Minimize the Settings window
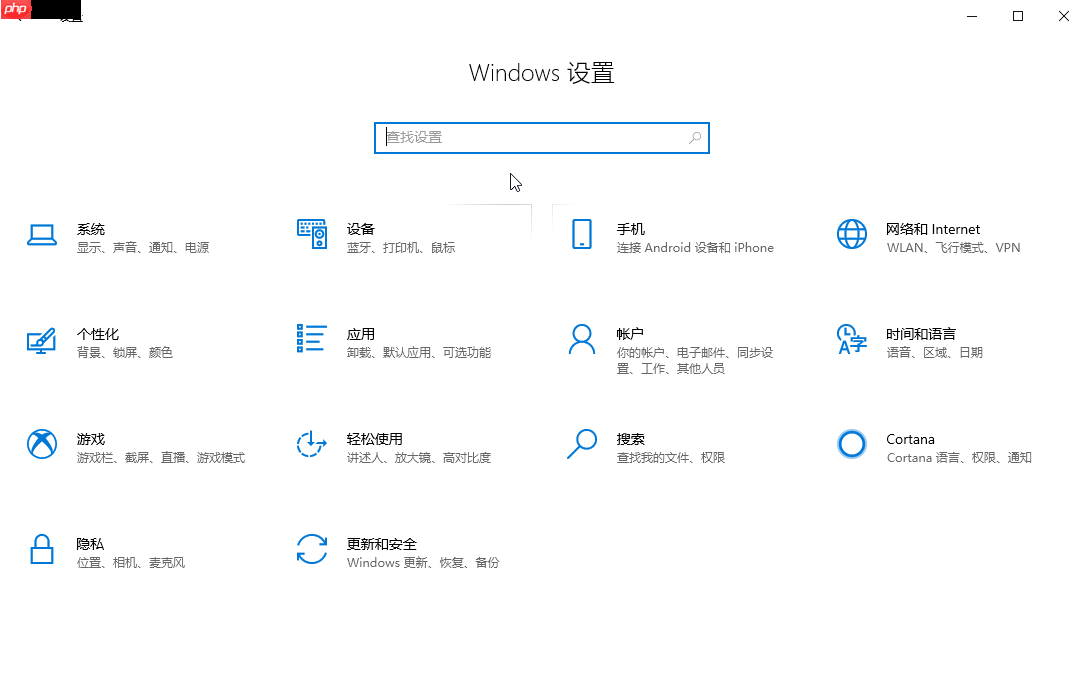1085x689 pixels. tap(972, 16)
